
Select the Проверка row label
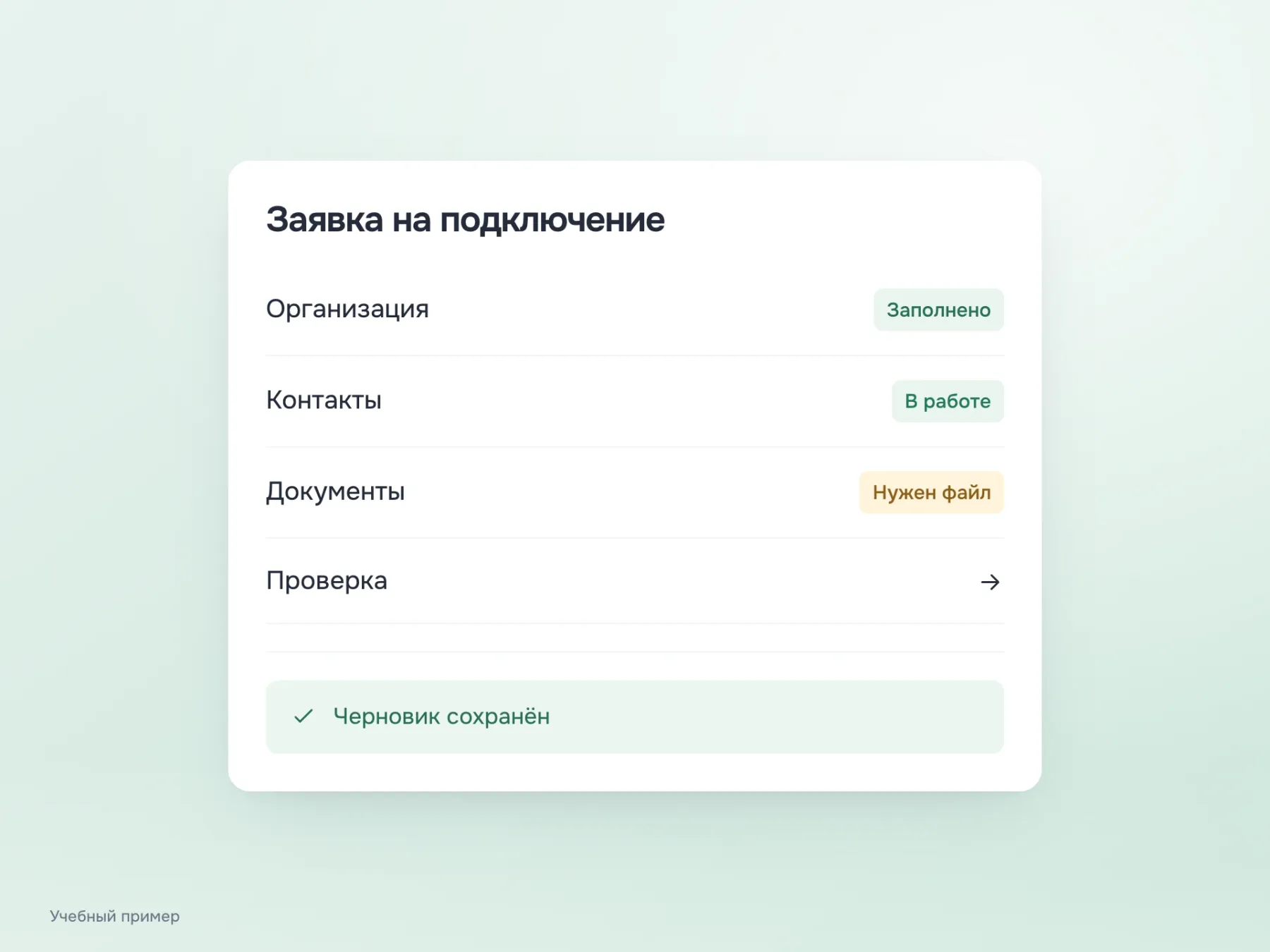[x=327, y=581]
